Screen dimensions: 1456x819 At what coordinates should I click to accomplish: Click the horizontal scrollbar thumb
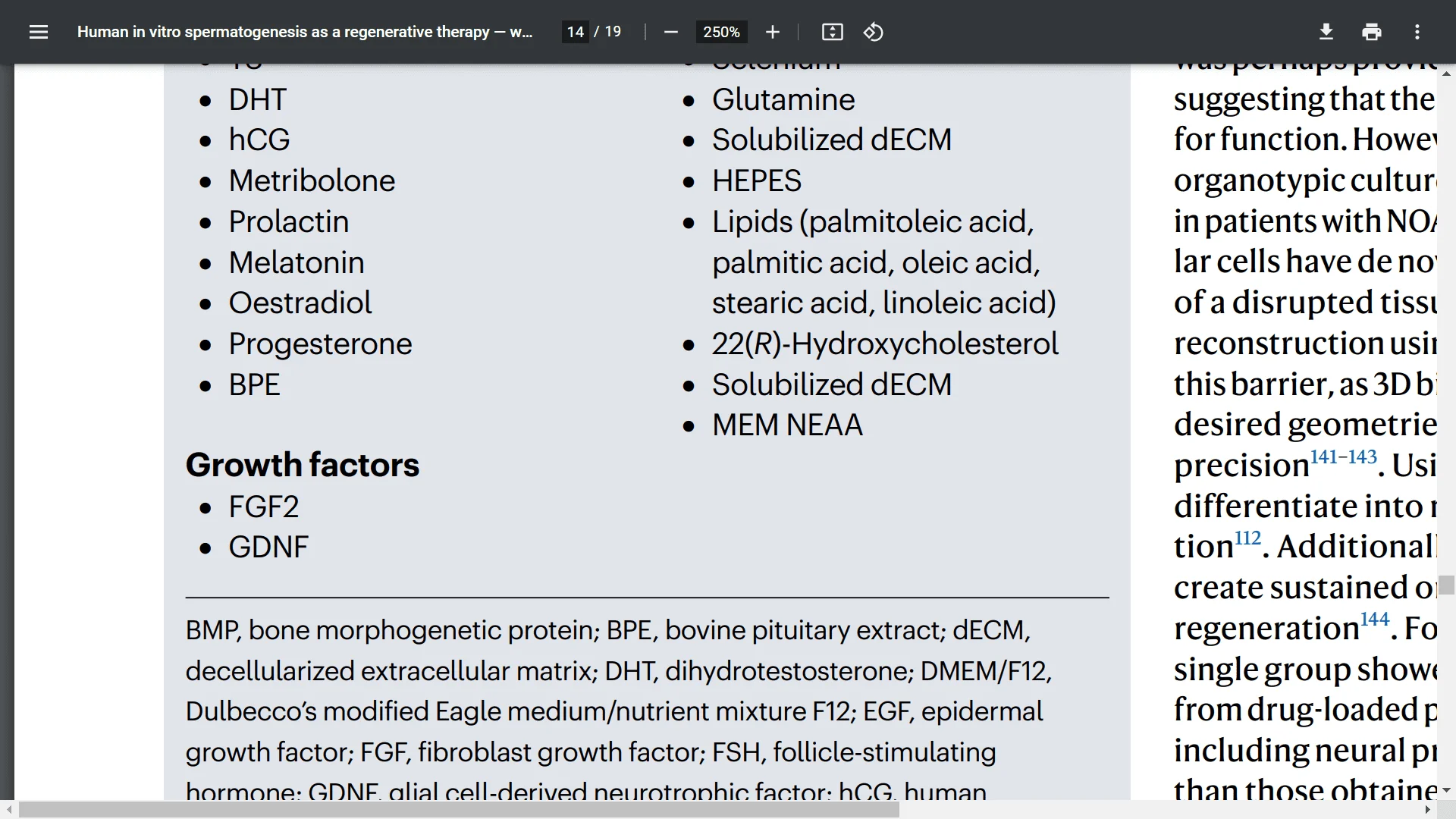[x=459, y=810]
